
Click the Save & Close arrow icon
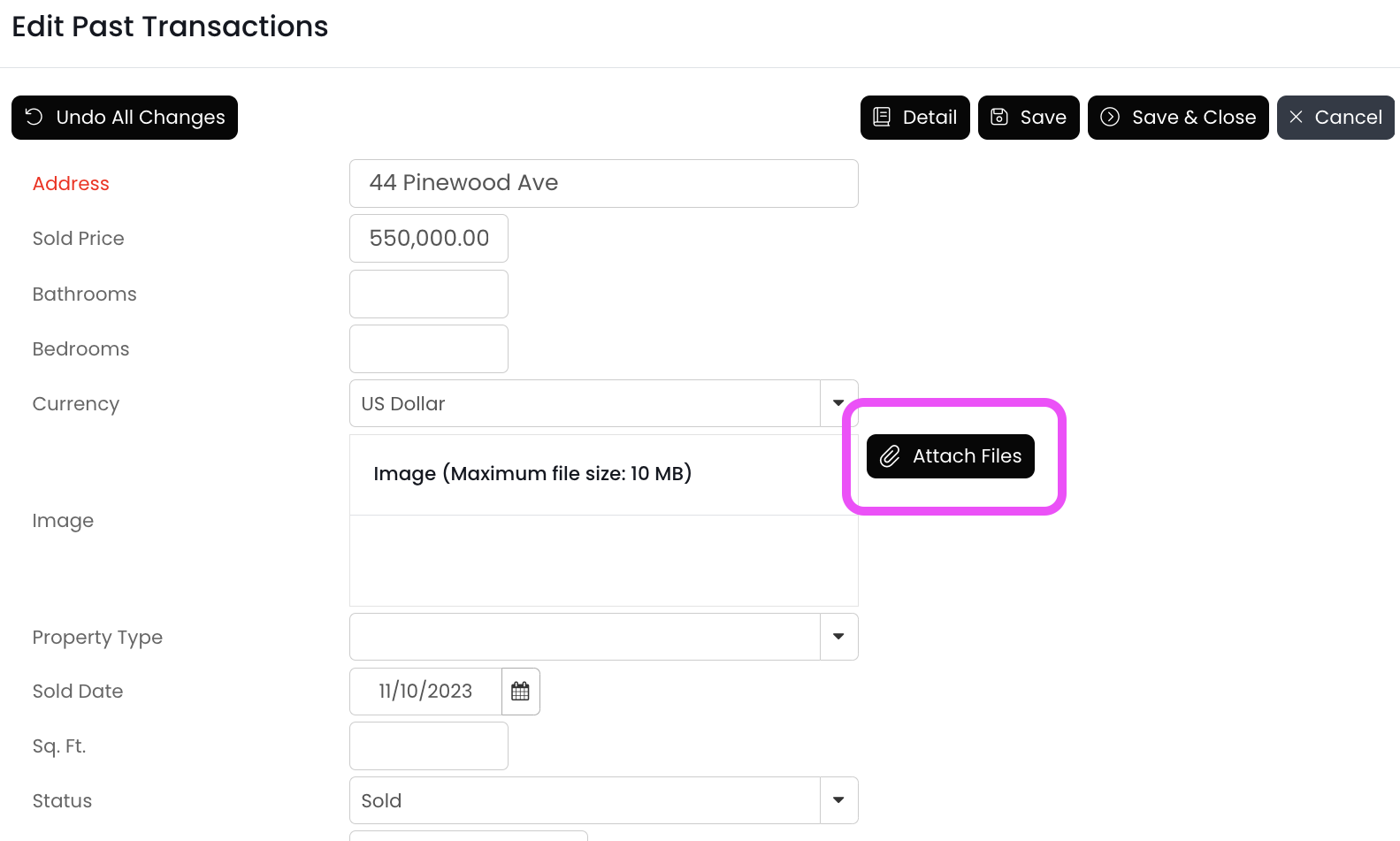point(1110,117)
